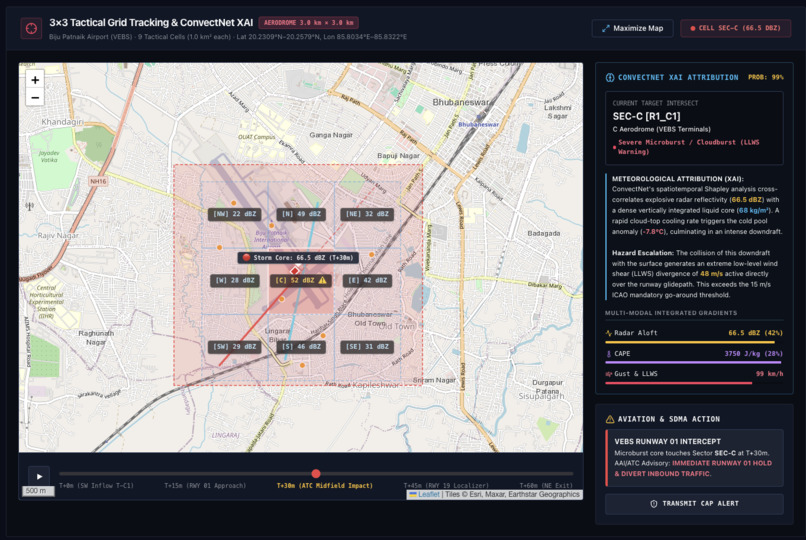Jump to T+60m NE Exit step
The image size is (806, 540).
coord(545,486)
